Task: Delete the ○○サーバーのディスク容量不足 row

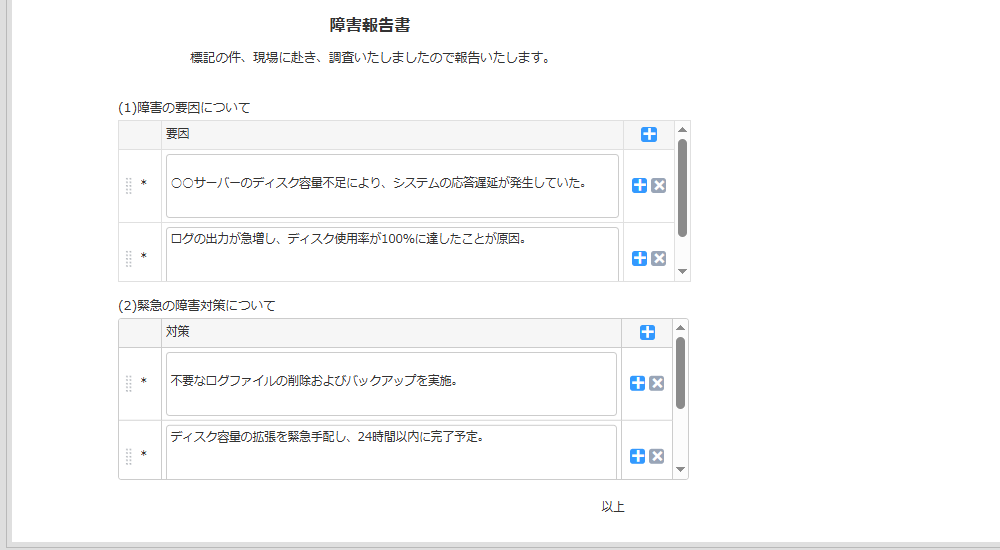Action: 659,185
